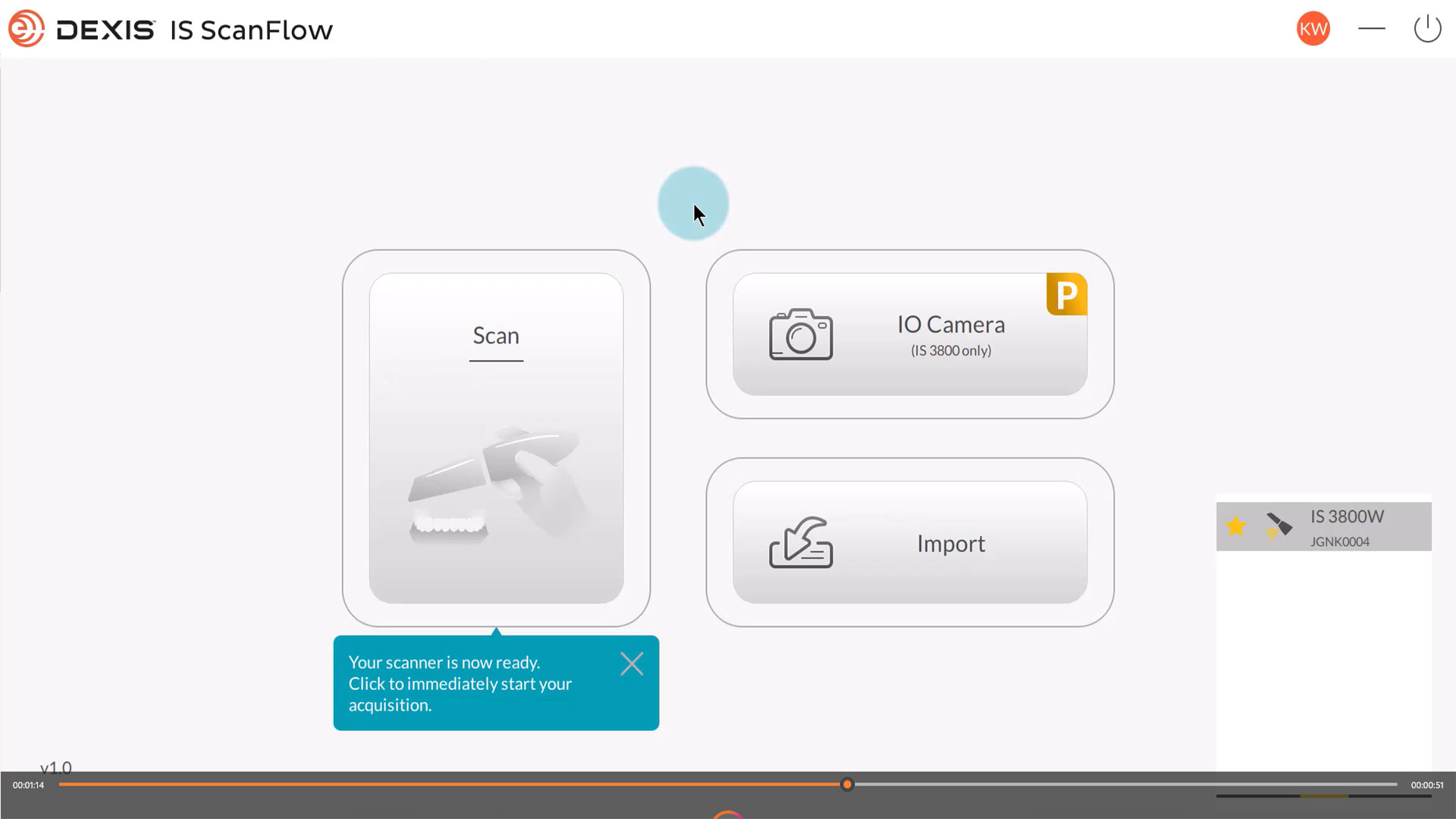Click the "(IS 3800 only)" subtitle
Viewport: 1456px width, 819px height.
pos(951,350)
